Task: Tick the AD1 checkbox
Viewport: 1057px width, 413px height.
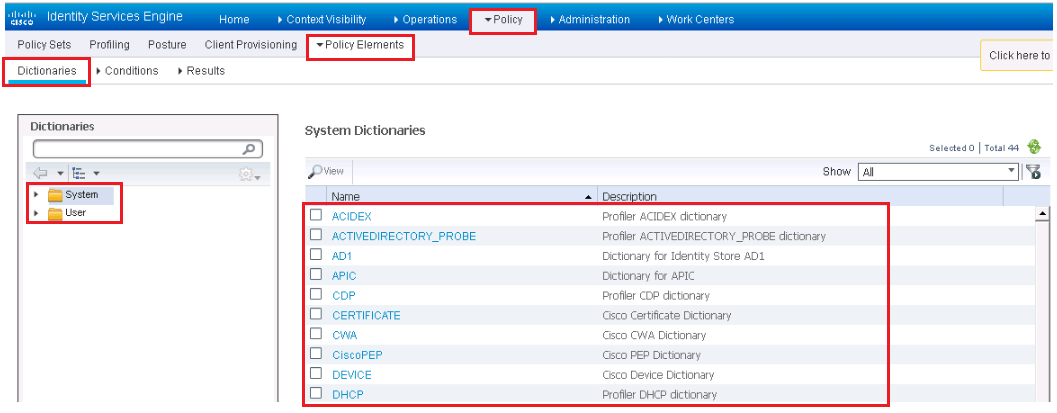Action: point(315,255)
